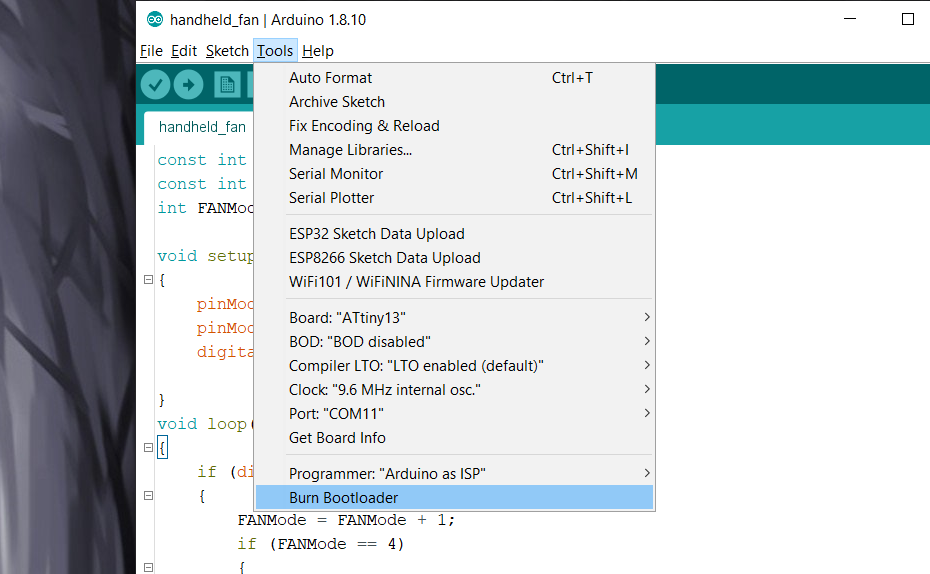This screenshot has width=930, height=574.
Task: Open the Serial Plotter
Action: point(455,198)
